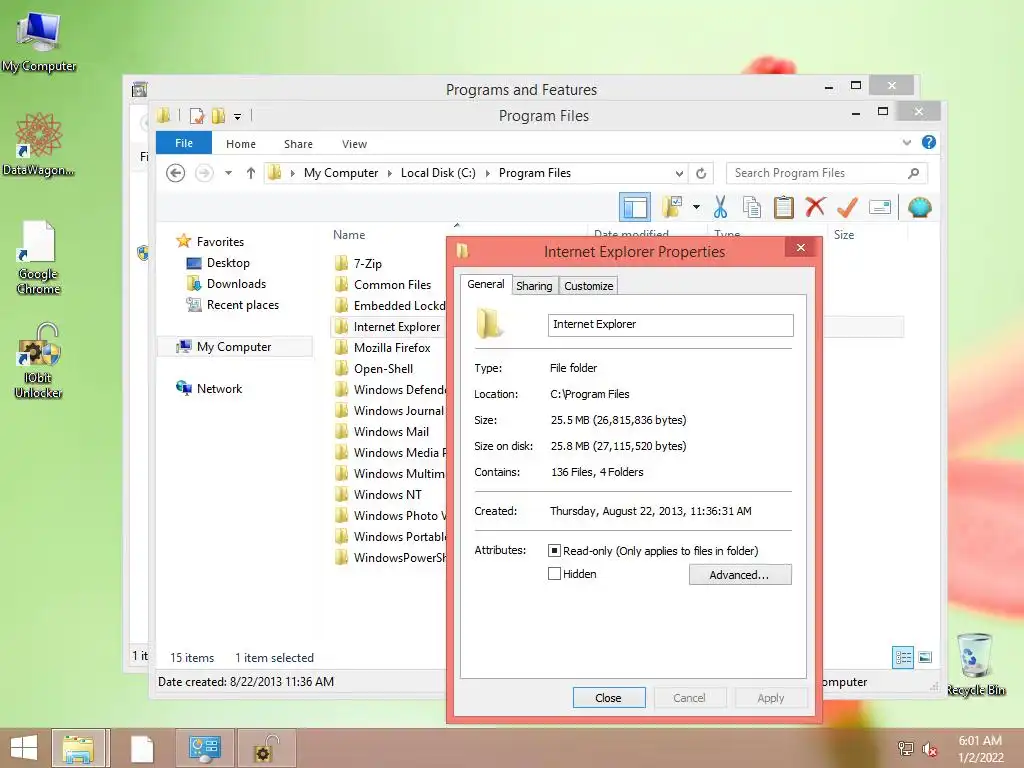Open the recent locations dropdown arrow
This screenshot has height=768, width=1024.
tap(228, 173)
